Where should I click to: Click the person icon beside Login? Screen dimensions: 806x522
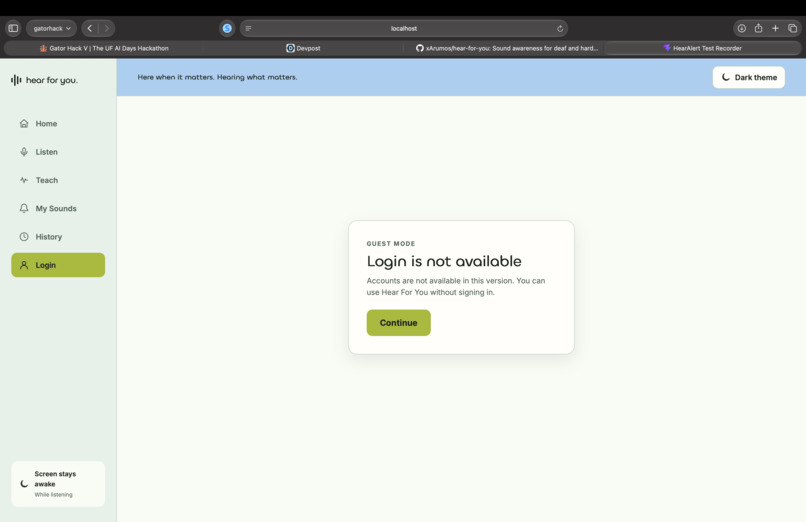(x=24, y=265)
